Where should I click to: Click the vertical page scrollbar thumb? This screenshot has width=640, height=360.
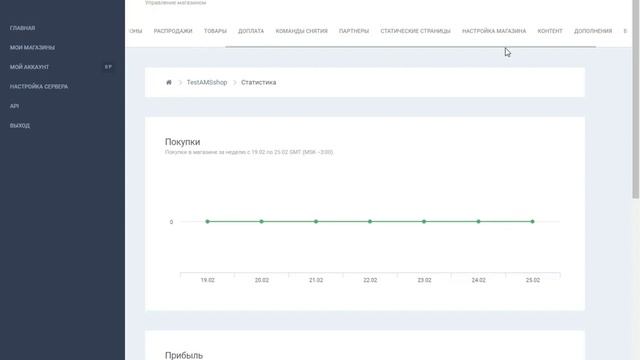(636, 100)
